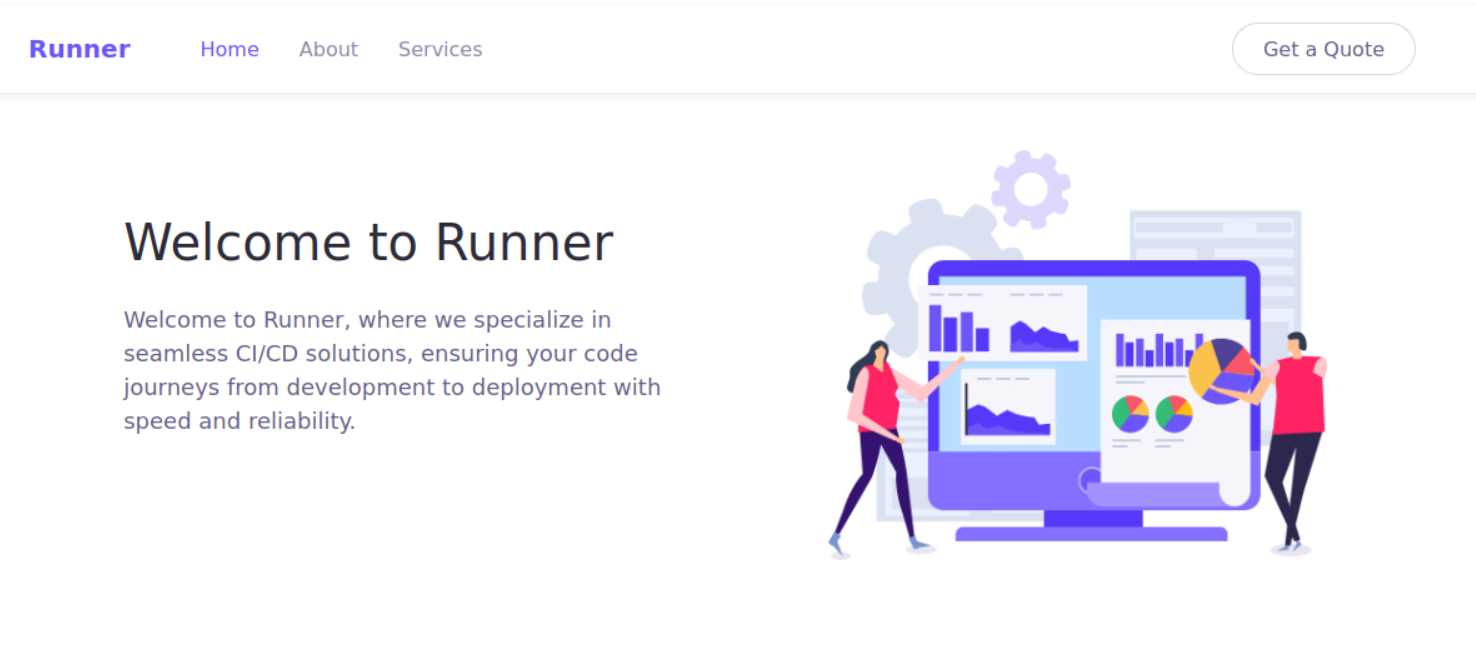The image size is (1476, 661).
Task: Open the Services navigation item
Action: (x=440, y=49)
